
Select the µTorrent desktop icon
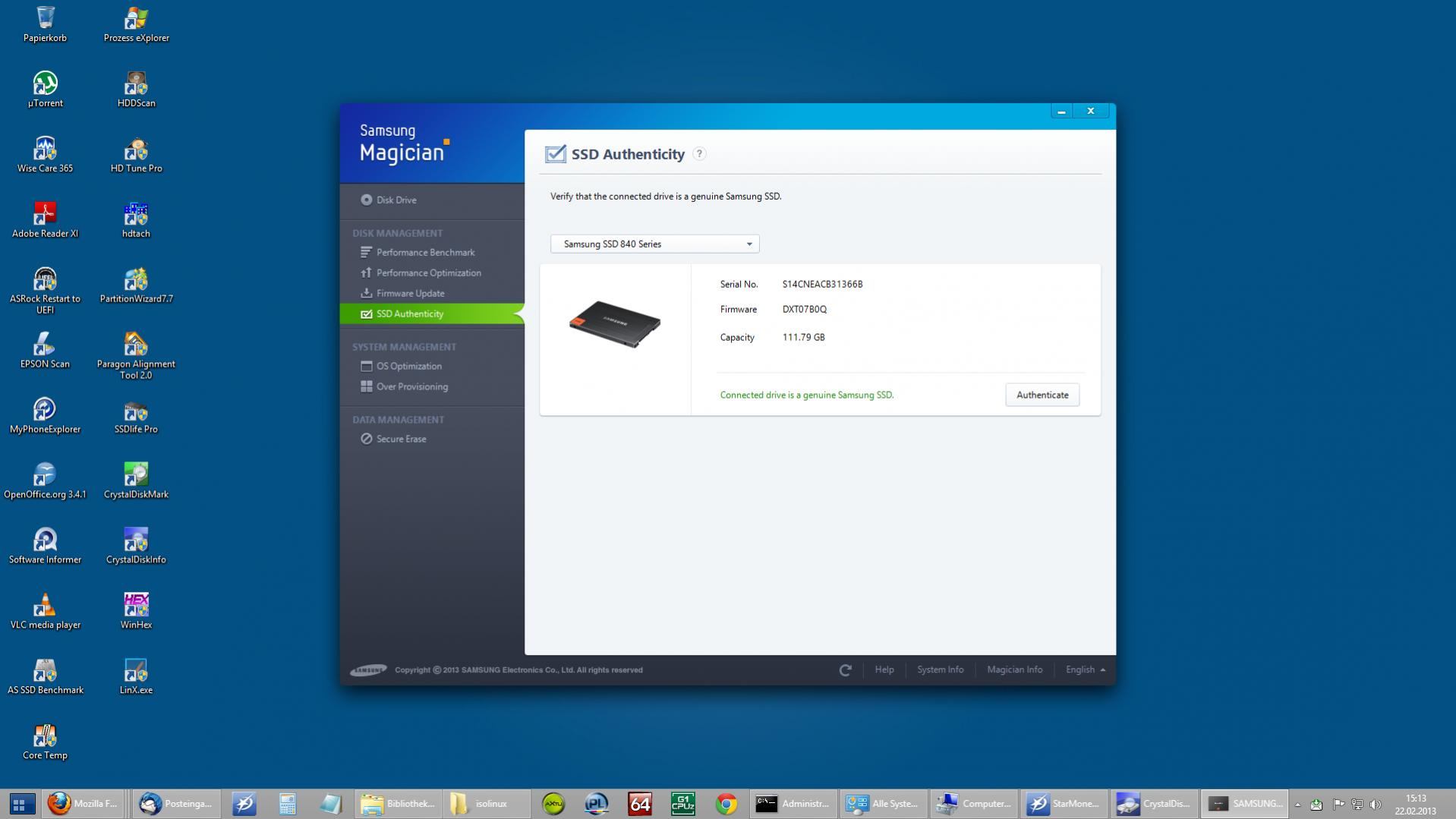pos(45,90)
